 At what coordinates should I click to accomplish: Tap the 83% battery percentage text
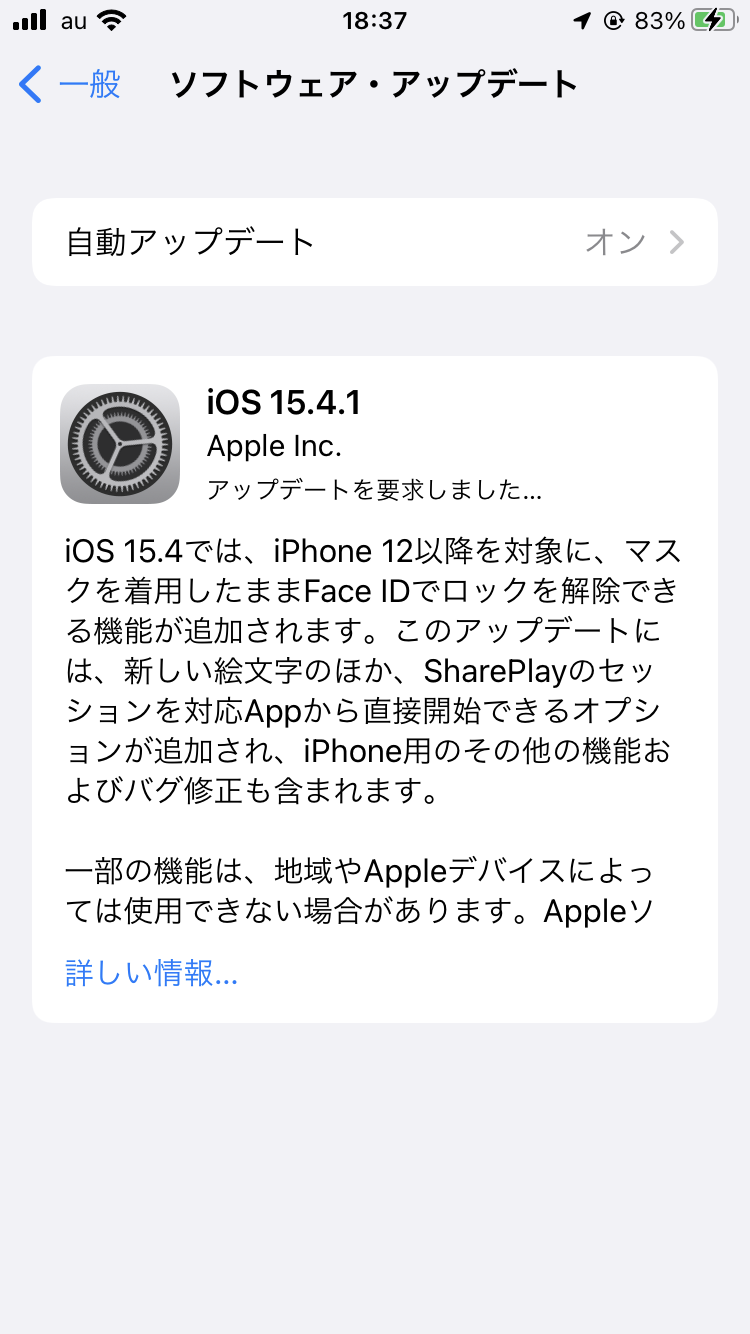(x=660, y=21)
